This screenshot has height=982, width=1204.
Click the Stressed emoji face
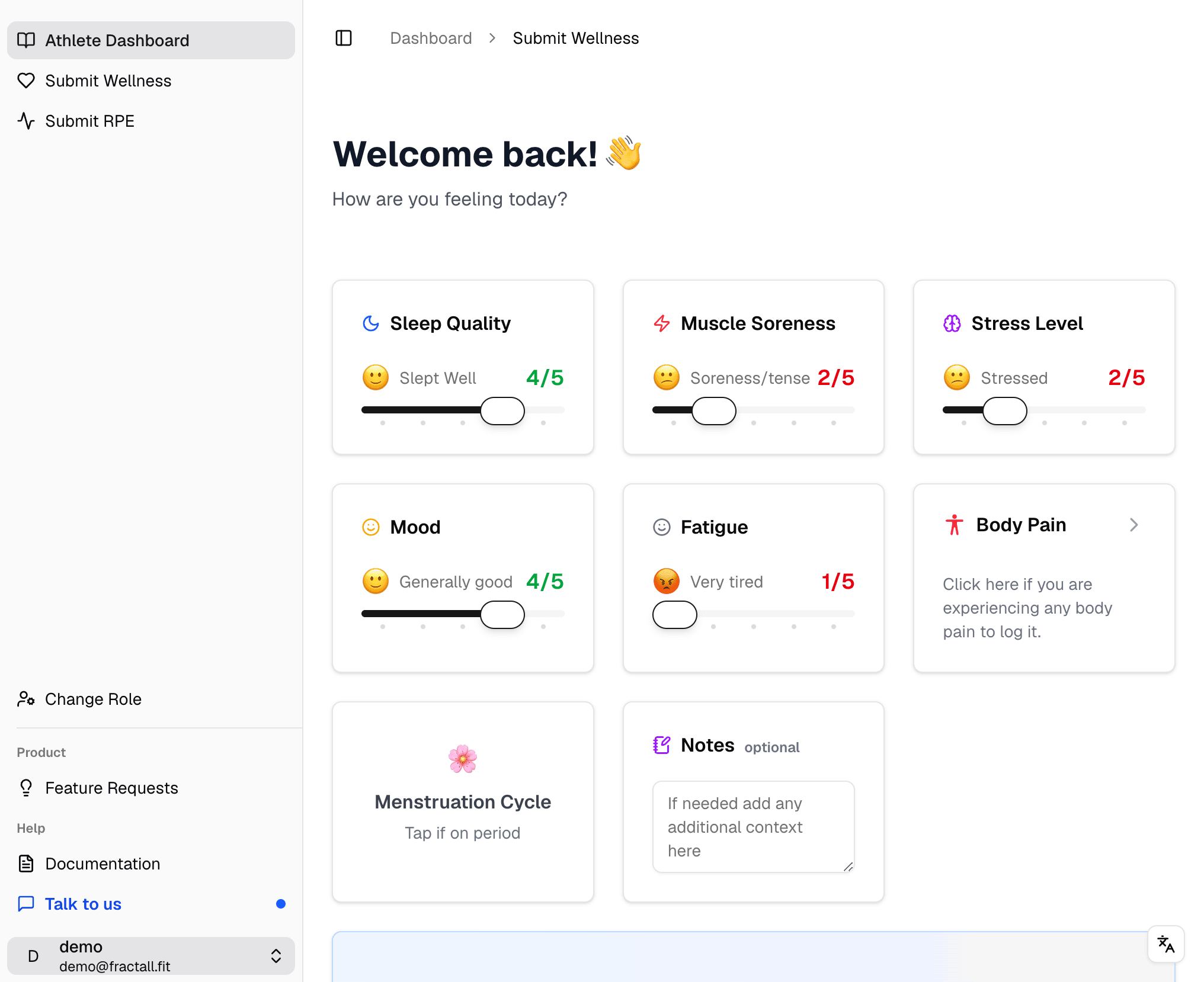coord(957,377)
